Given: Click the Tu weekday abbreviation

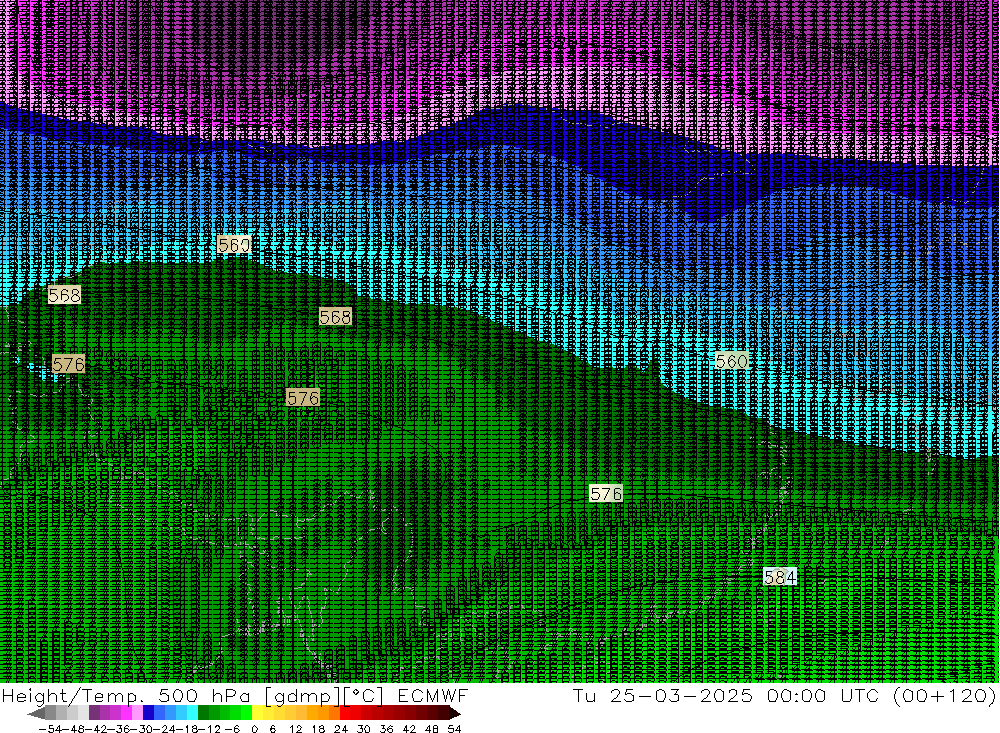Looking at the screenshot, I should (585, 695).
